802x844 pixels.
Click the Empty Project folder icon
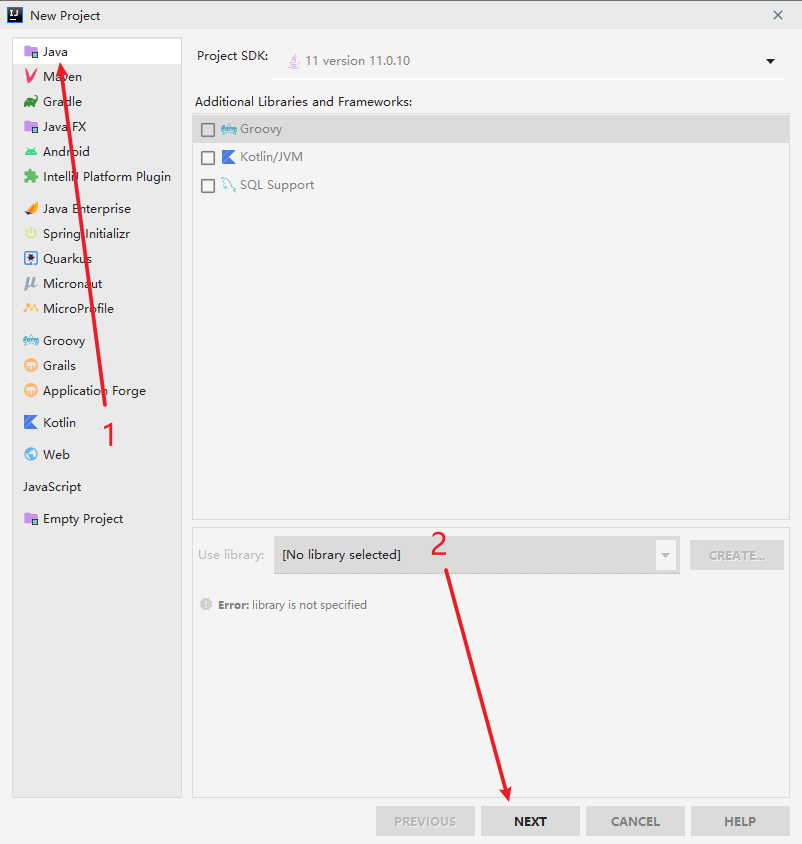[x=31, y=519]
